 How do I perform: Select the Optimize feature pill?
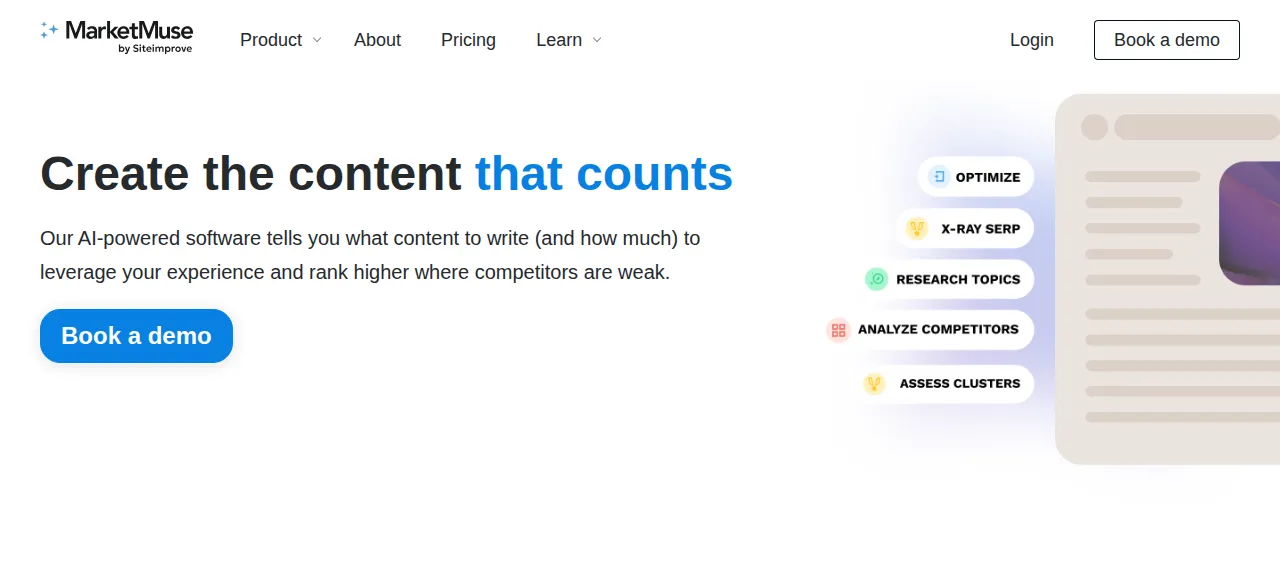976,177
